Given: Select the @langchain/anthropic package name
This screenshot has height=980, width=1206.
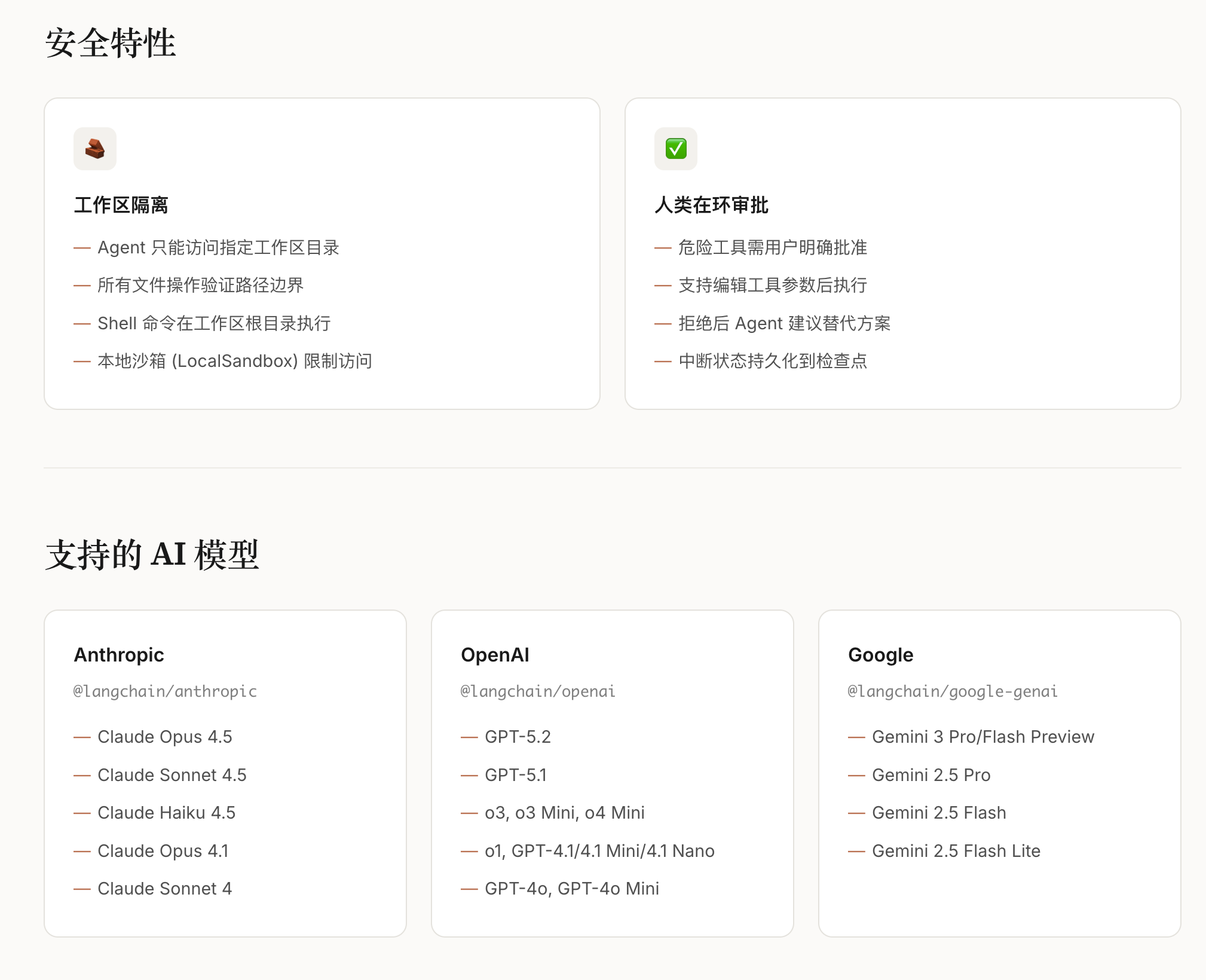Looking at the screenshot, I should (165, 691).
